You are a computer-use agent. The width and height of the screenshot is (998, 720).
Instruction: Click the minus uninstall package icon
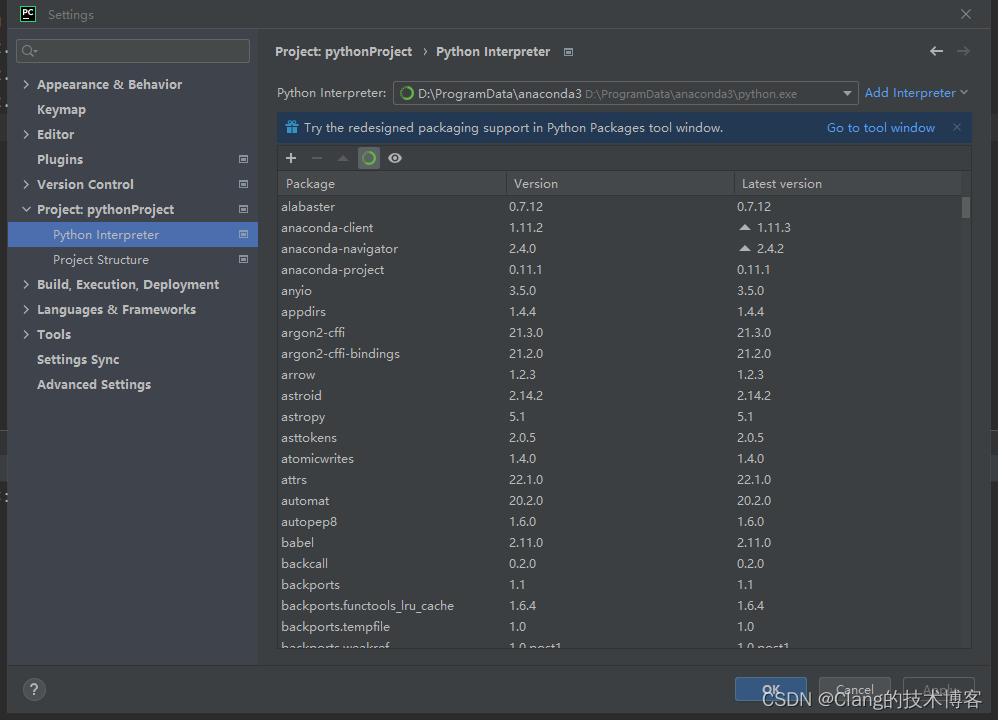[317, 158]
